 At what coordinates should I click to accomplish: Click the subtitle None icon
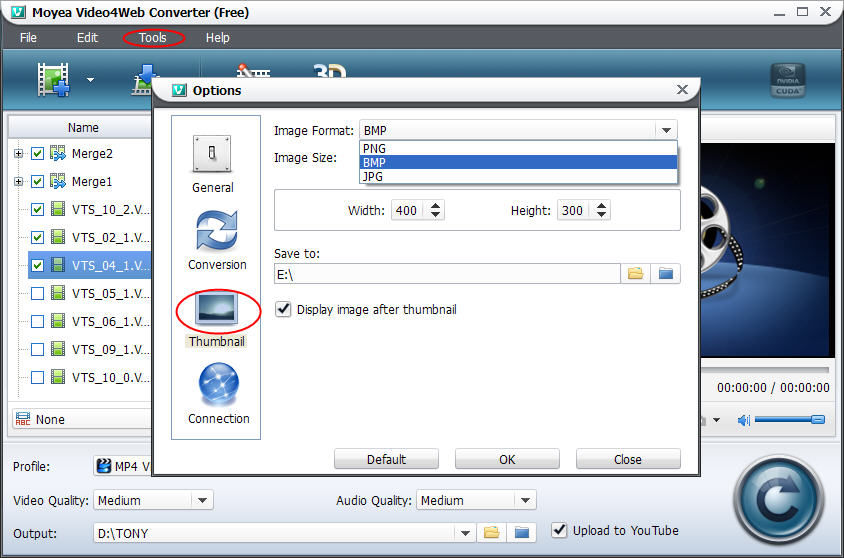[23, 419]
